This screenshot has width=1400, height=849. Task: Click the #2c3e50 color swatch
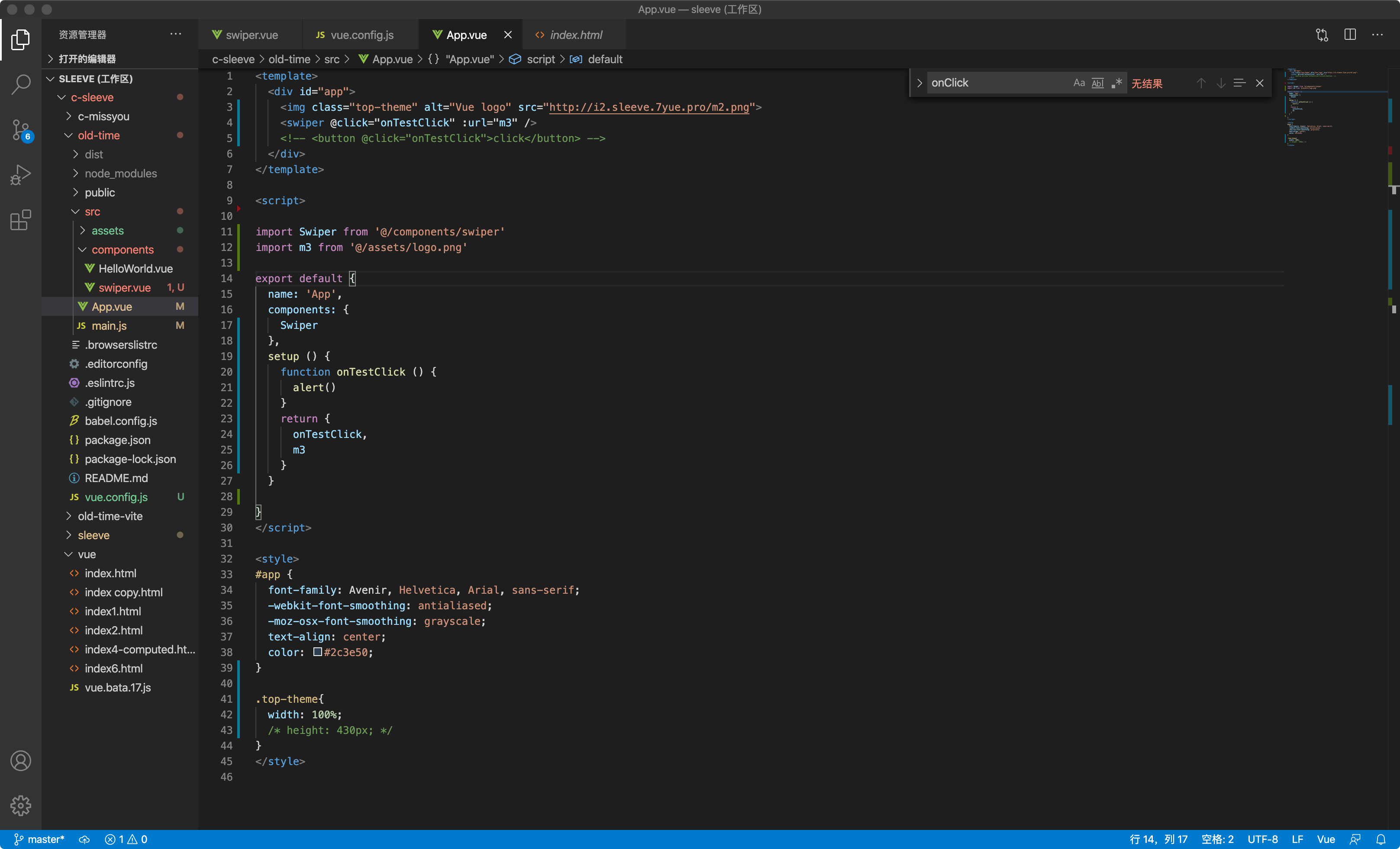(318, 652)
